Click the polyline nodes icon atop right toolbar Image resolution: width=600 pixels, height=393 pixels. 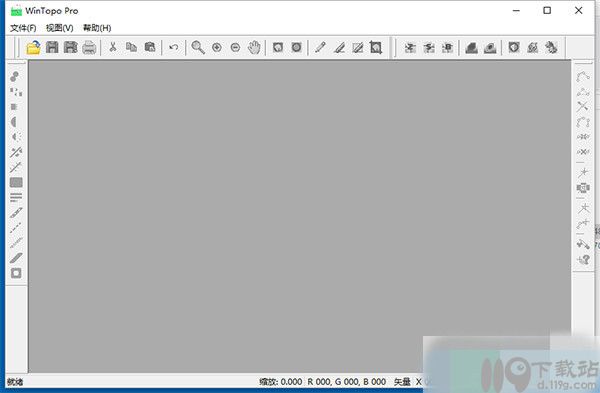(583, 77)
